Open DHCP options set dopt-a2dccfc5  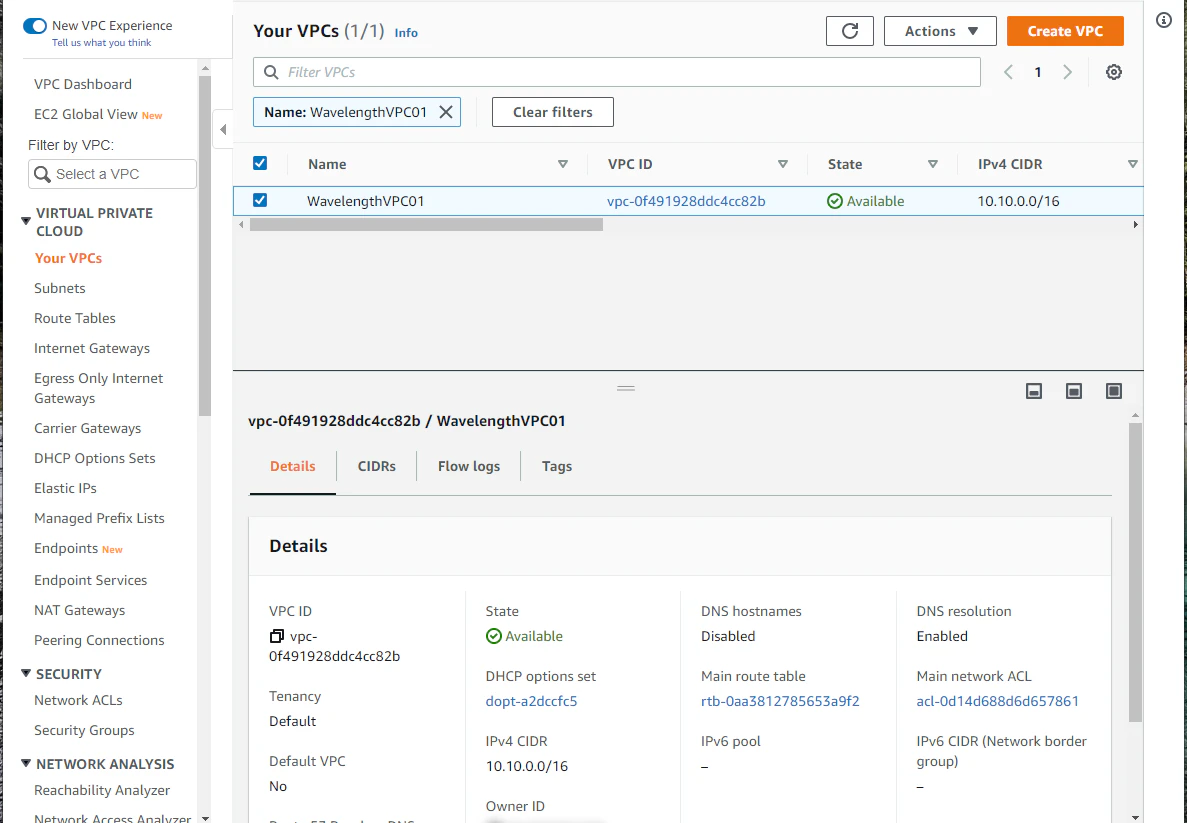(x=531, y=701)
